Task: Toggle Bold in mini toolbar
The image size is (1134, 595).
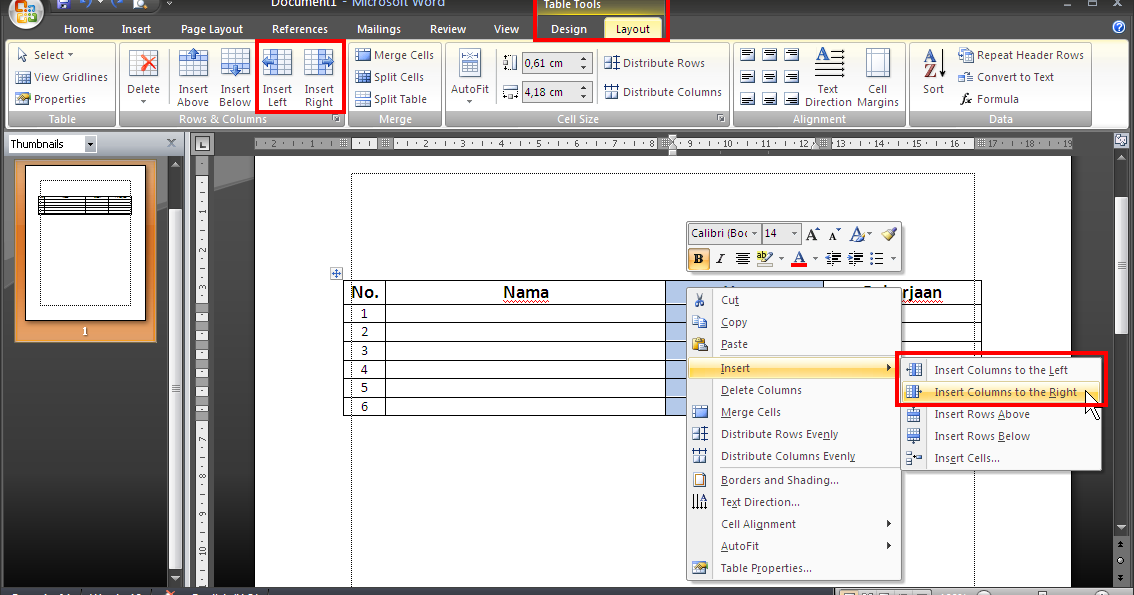Action: pos(698,258)
